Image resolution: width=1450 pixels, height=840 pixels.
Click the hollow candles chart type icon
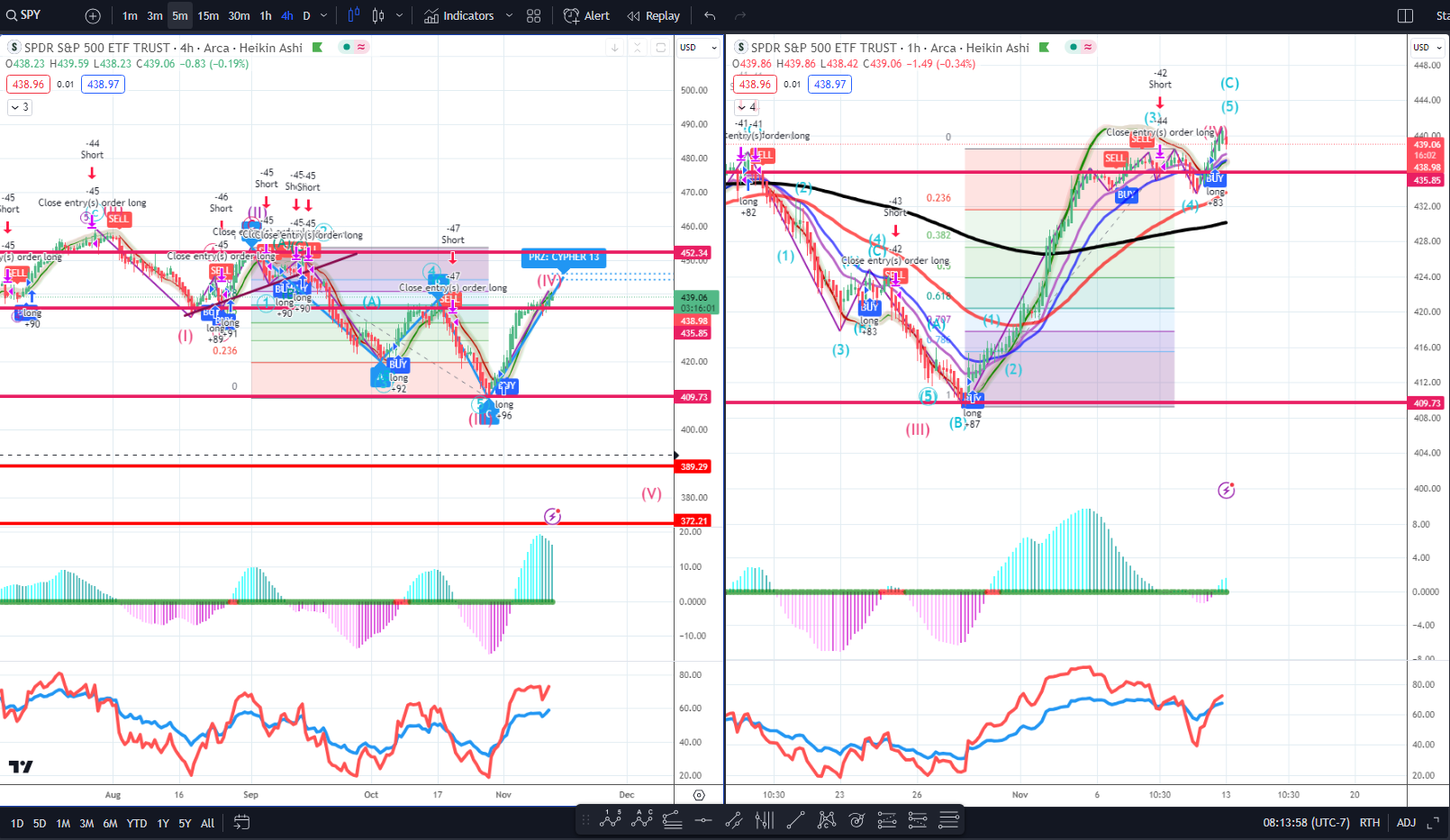pyautogui.click(x=378, y=15)
